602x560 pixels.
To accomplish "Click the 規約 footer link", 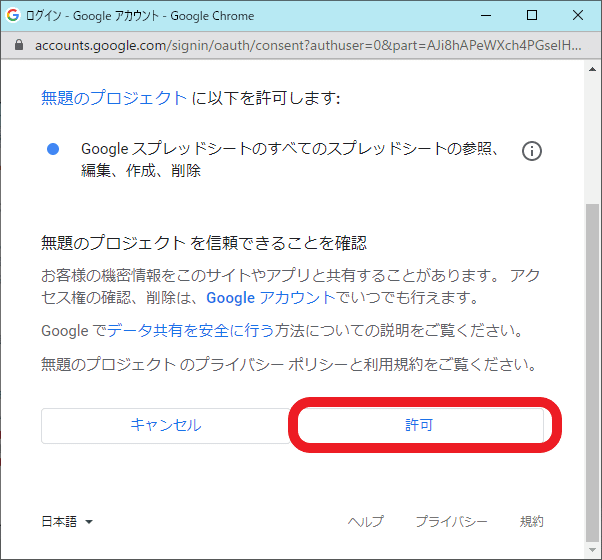I will click(x=531, y=521).
